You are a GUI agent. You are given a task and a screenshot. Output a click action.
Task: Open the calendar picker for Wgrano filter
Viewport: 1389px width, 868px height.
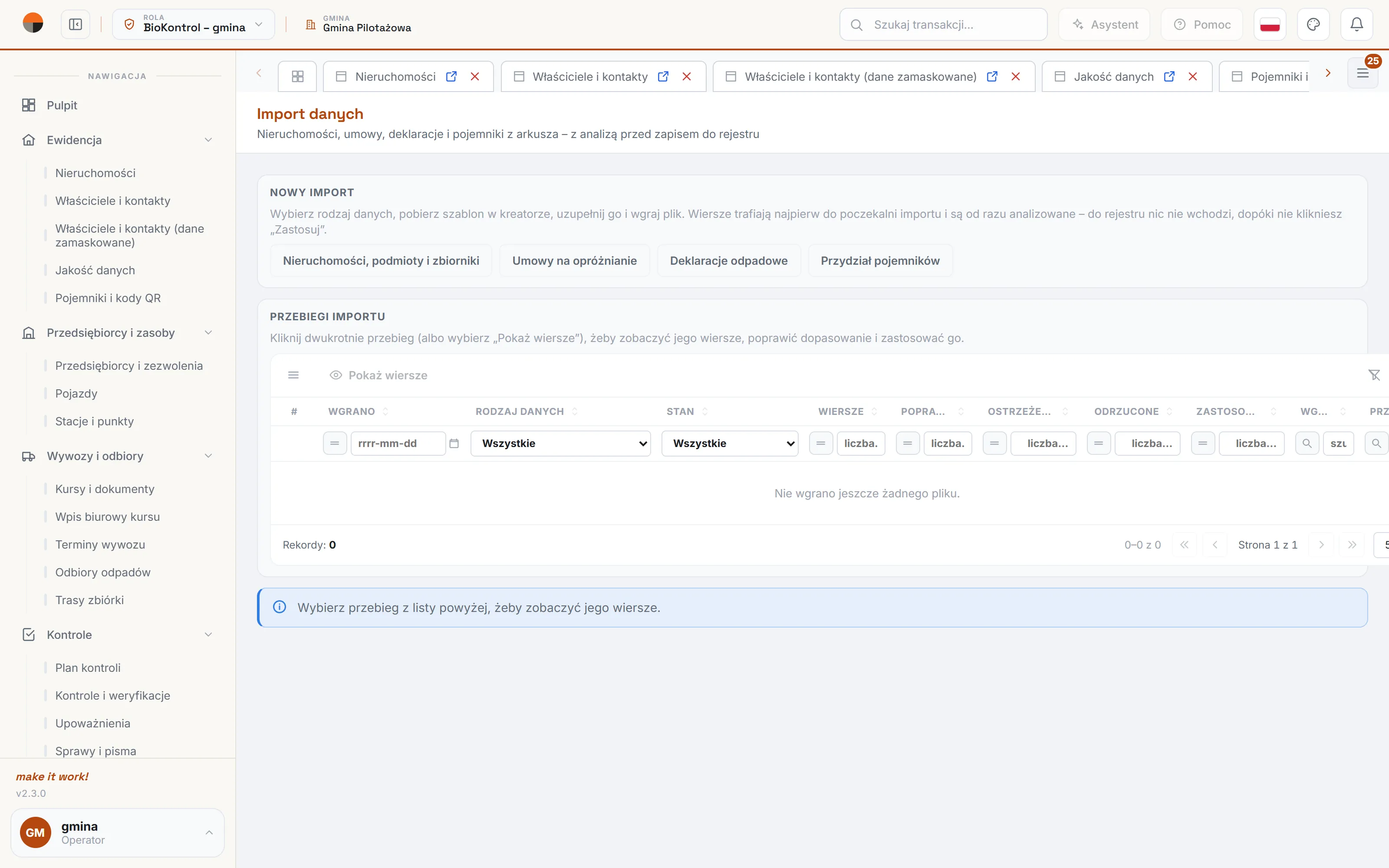(x=454, y=443)
